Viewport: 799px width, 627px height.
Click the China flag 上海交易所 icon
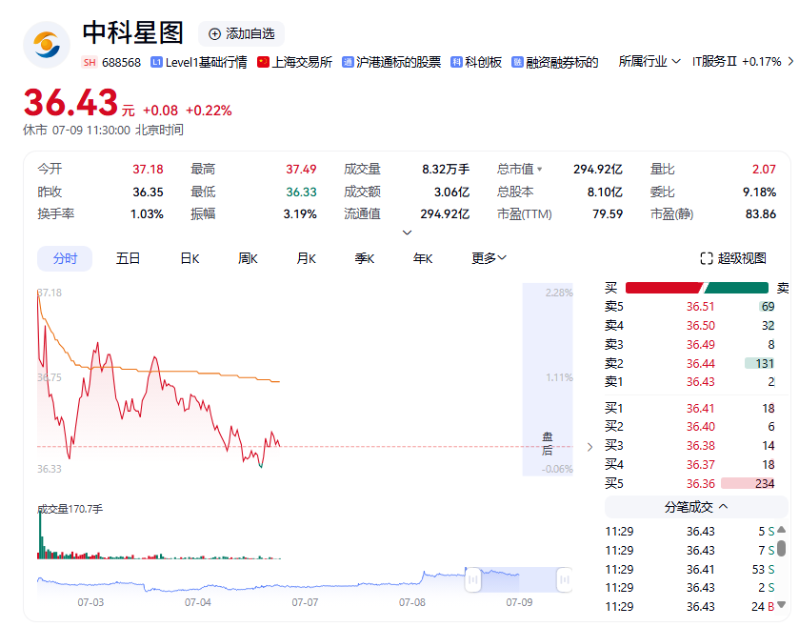click(263, 62)
